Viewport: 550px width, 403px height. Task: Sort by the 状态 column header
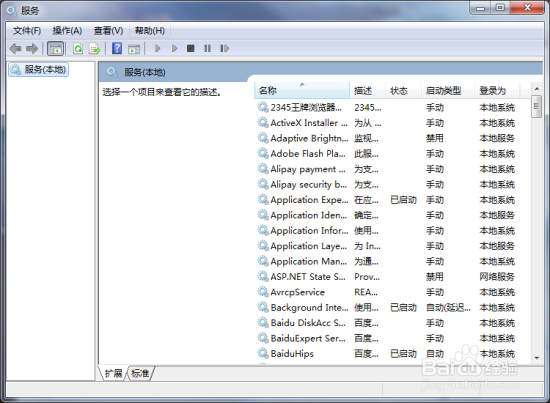coord(403,90)
